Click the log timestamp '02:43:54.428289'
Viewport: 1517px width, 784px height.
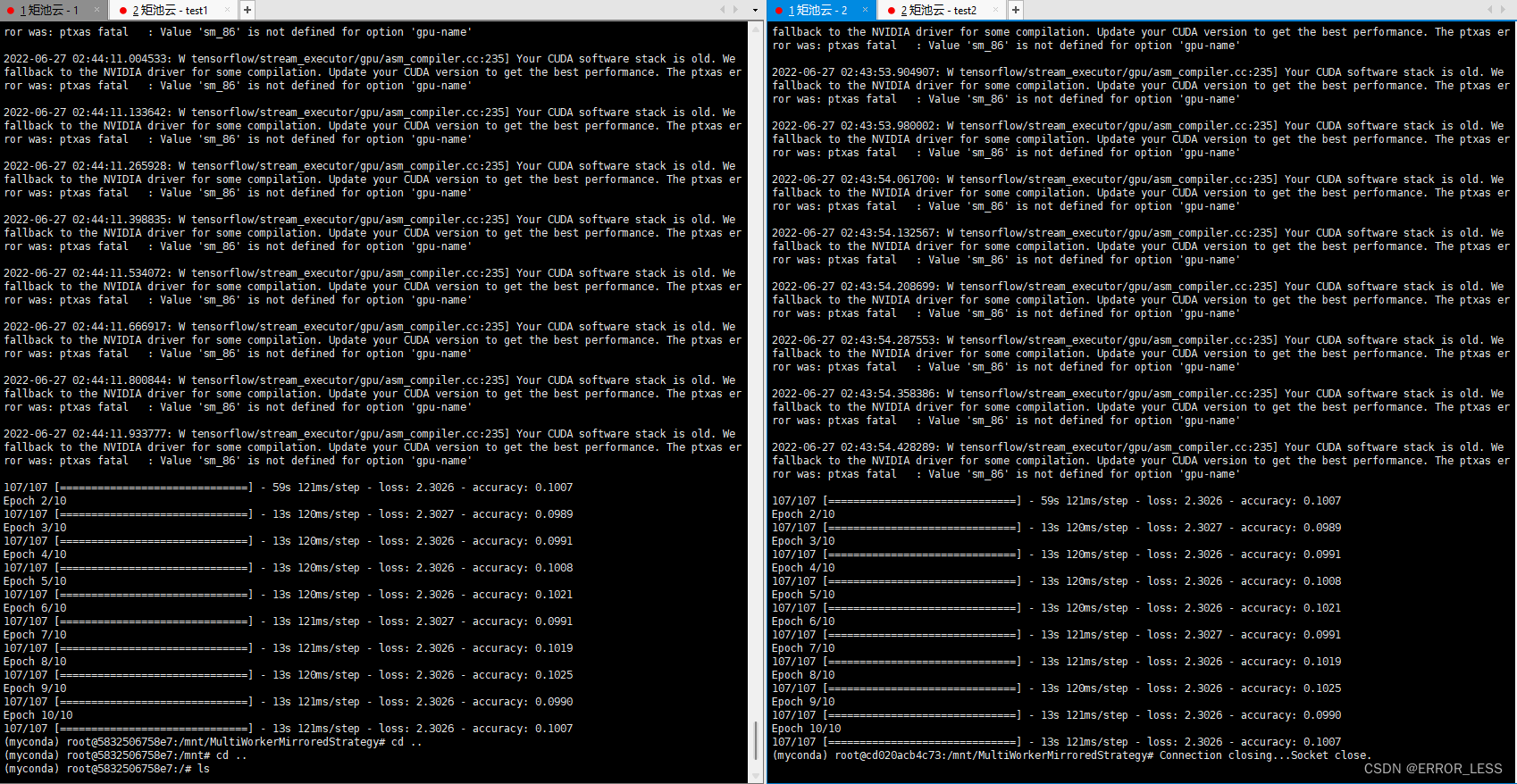point(889,447)
